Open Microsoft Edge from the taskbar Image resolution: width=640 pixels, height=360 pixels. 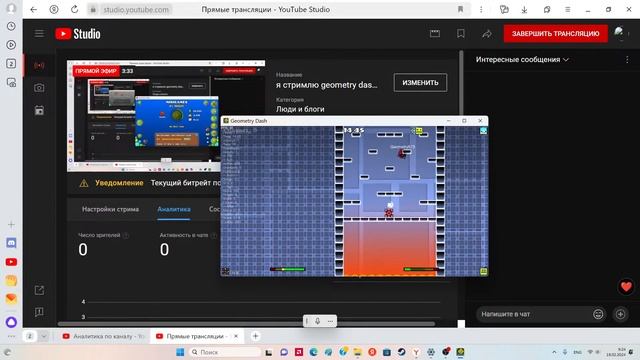313,352
